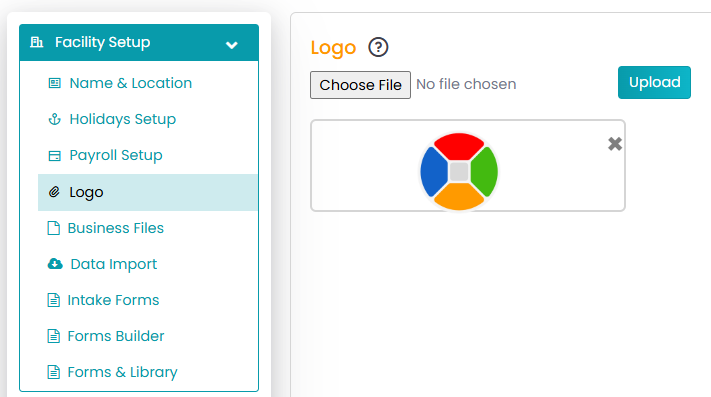Click the Facility Setup building icon
The width and height of the screenshot is (711, 397).
[36, 42]
